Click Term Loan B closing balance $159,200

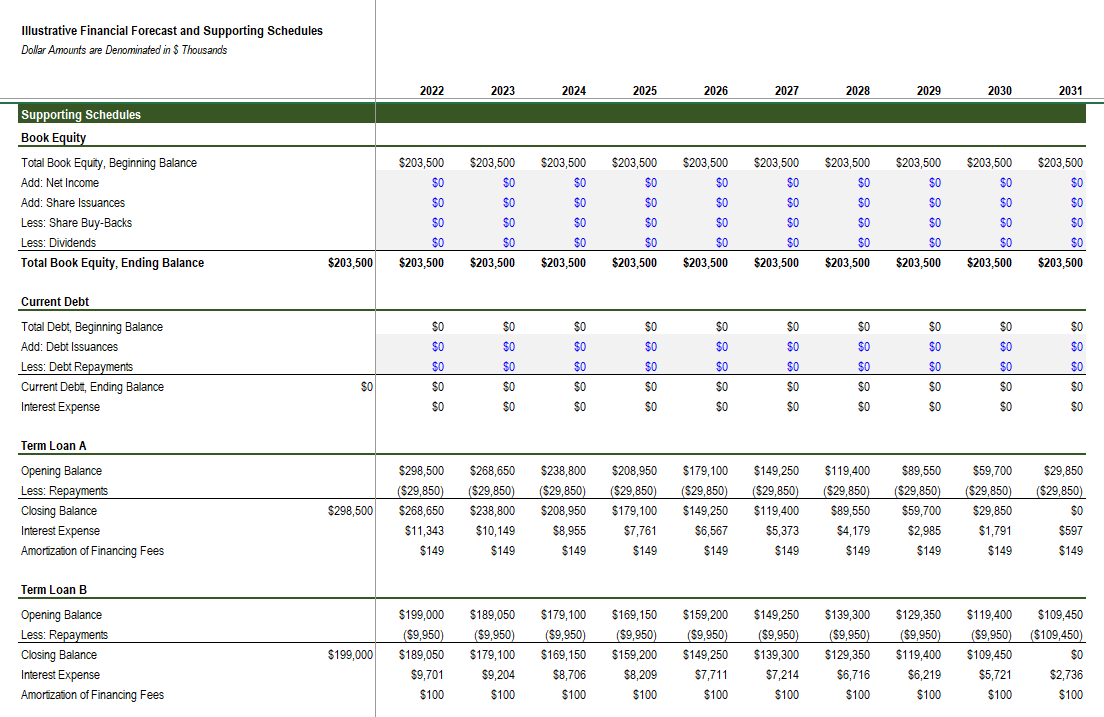click(634, 656)
